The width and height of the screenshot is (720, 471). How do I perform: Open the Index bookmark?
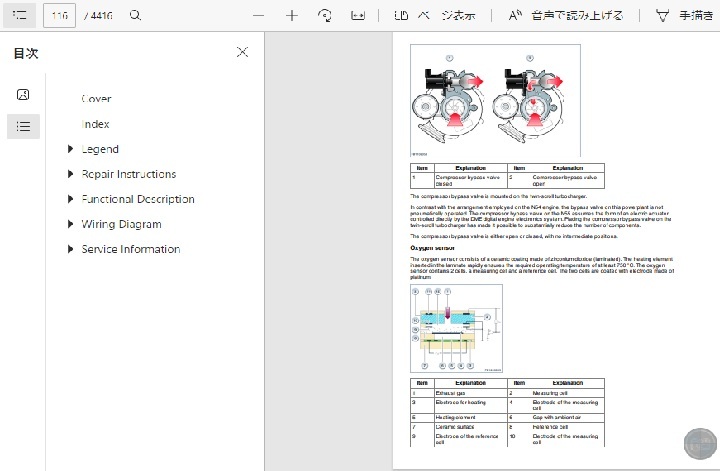(x=96, y=124)
